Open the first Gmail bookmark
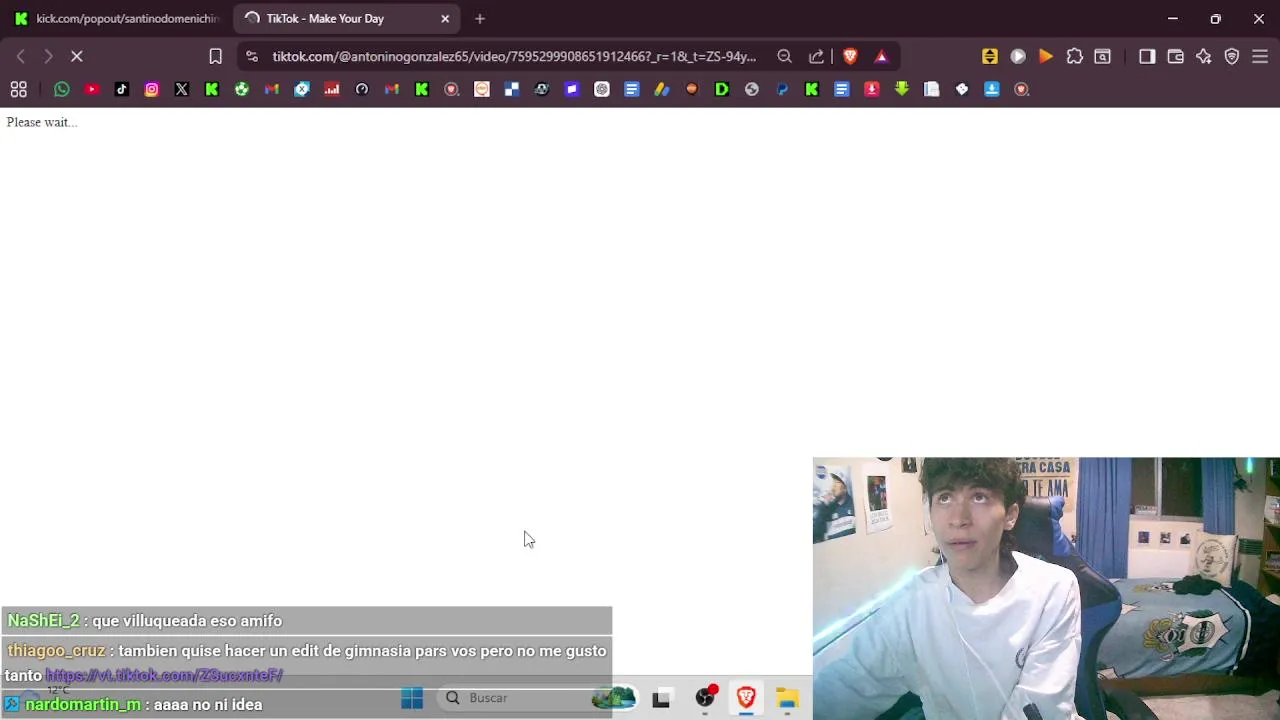This screenshot has height=720, width=1280. (x=272, y=89)
